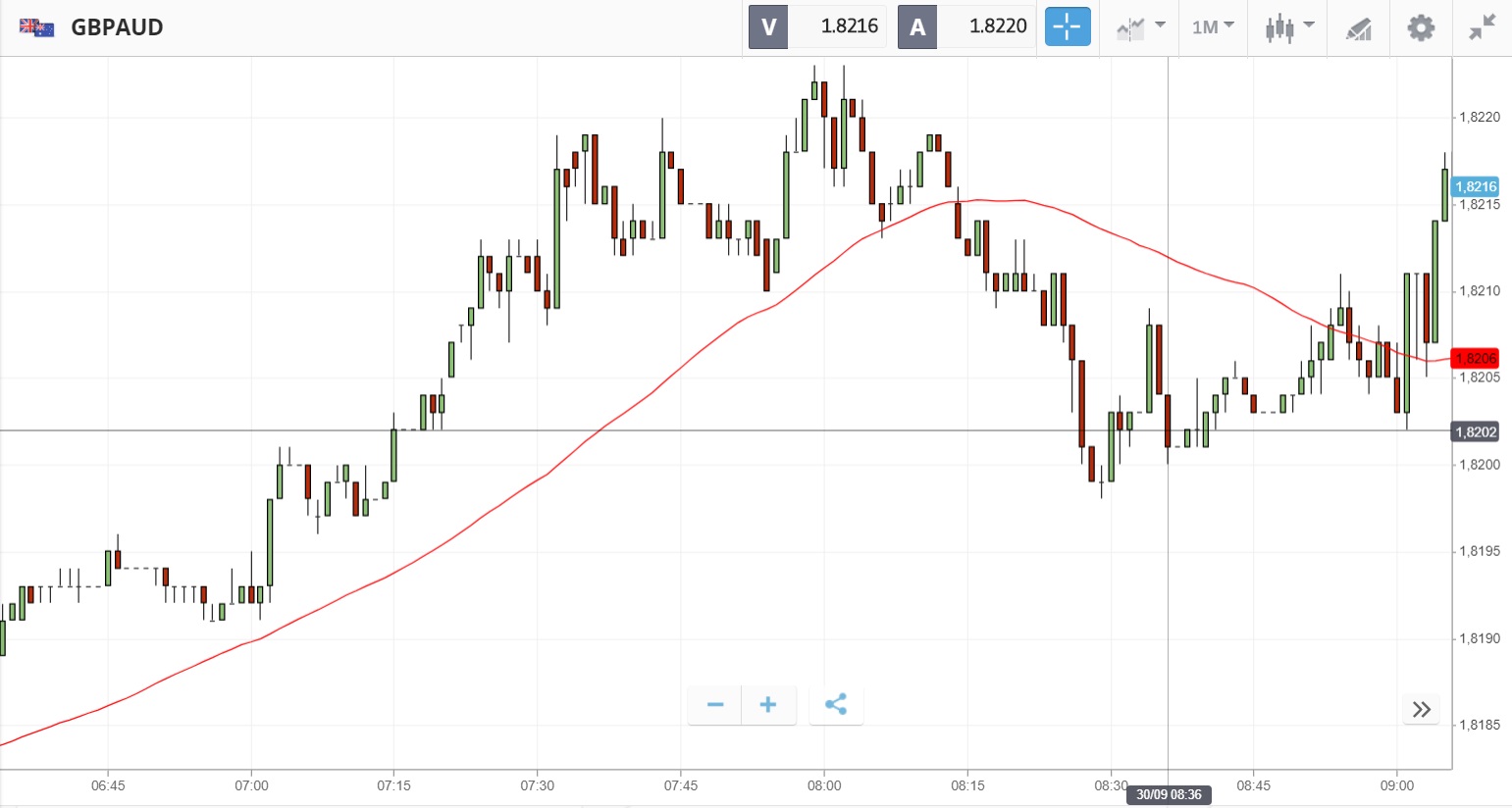
Task: Click the 08:00 time axis label
Action: (x=824, y=785)
